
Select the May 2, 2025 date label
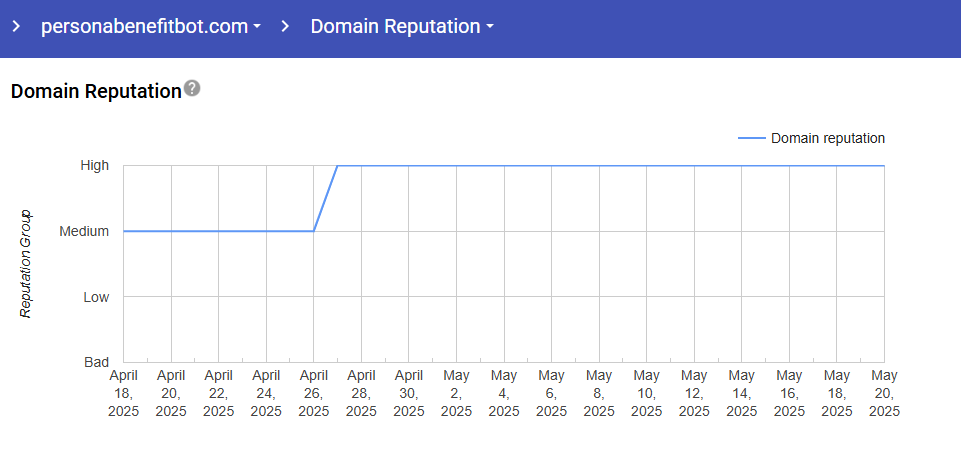(457, 393)
